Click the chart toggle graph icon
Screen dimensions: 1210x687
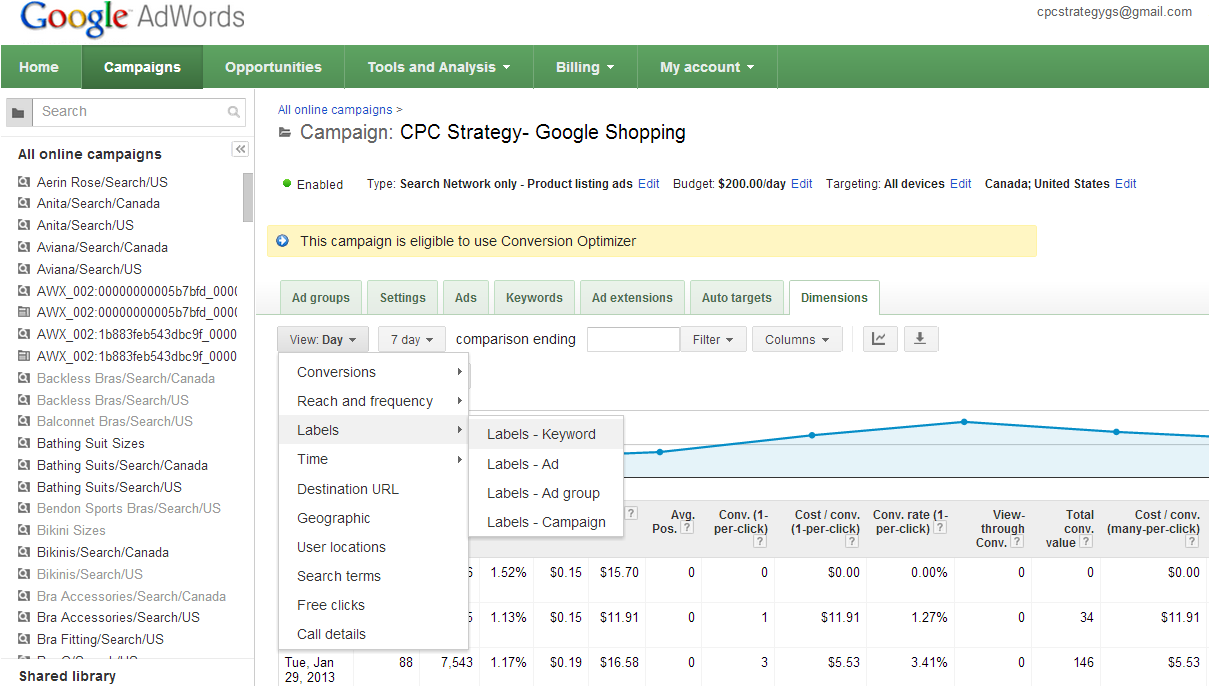tap(879, 339)
